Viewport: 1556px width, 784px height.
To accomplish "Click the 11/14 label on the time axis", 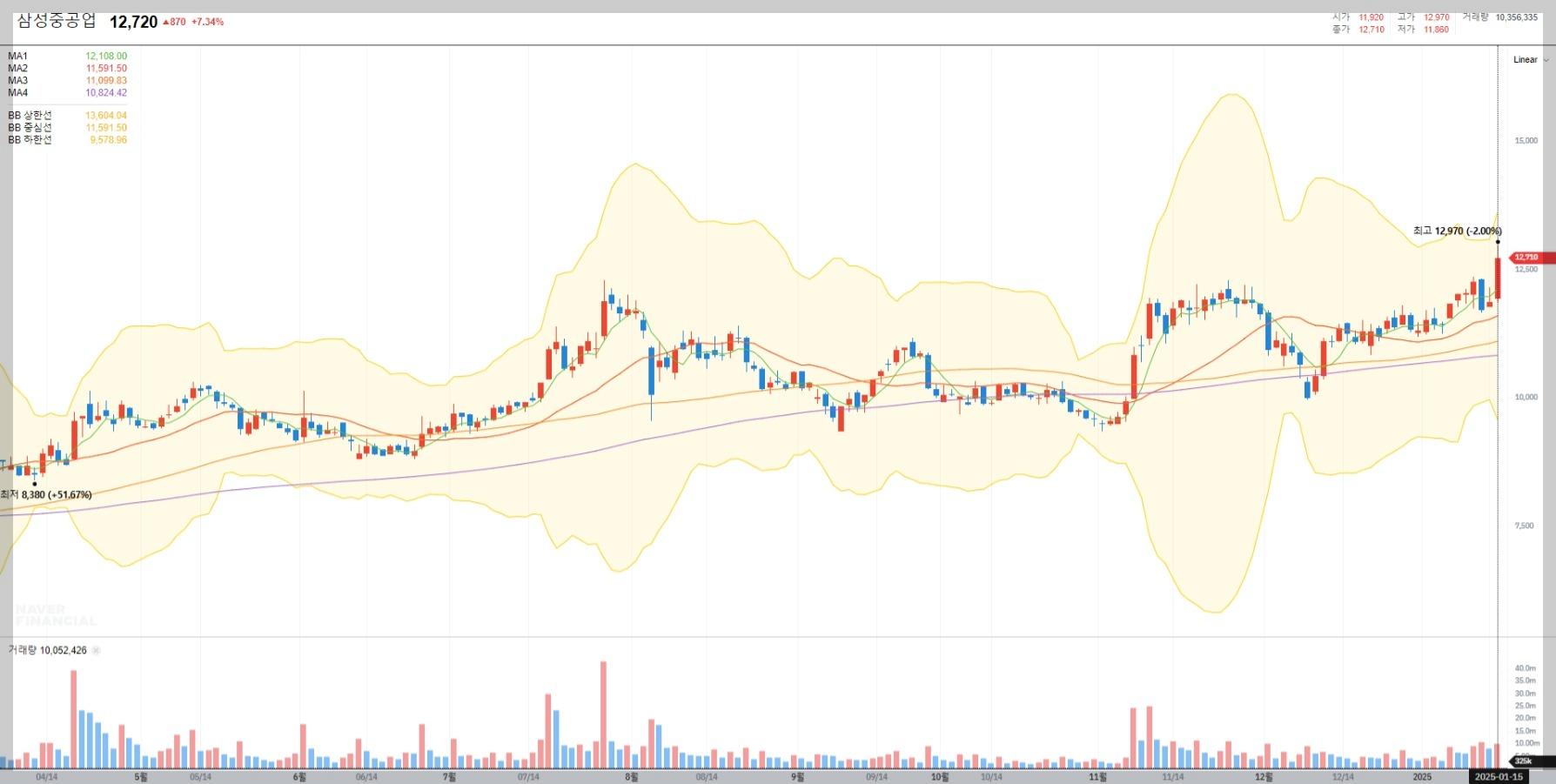I will coord(1173,777).
